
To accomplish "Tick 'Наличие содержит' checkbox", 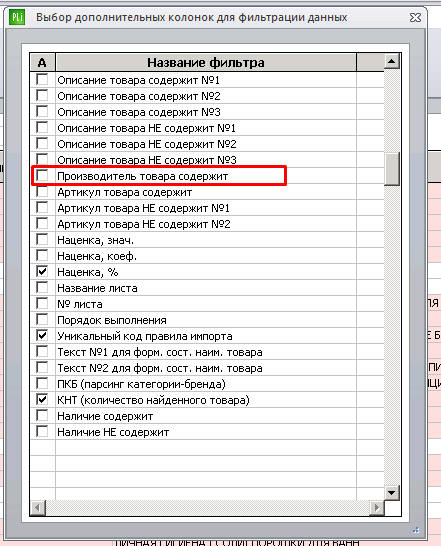I will [42, 415].
